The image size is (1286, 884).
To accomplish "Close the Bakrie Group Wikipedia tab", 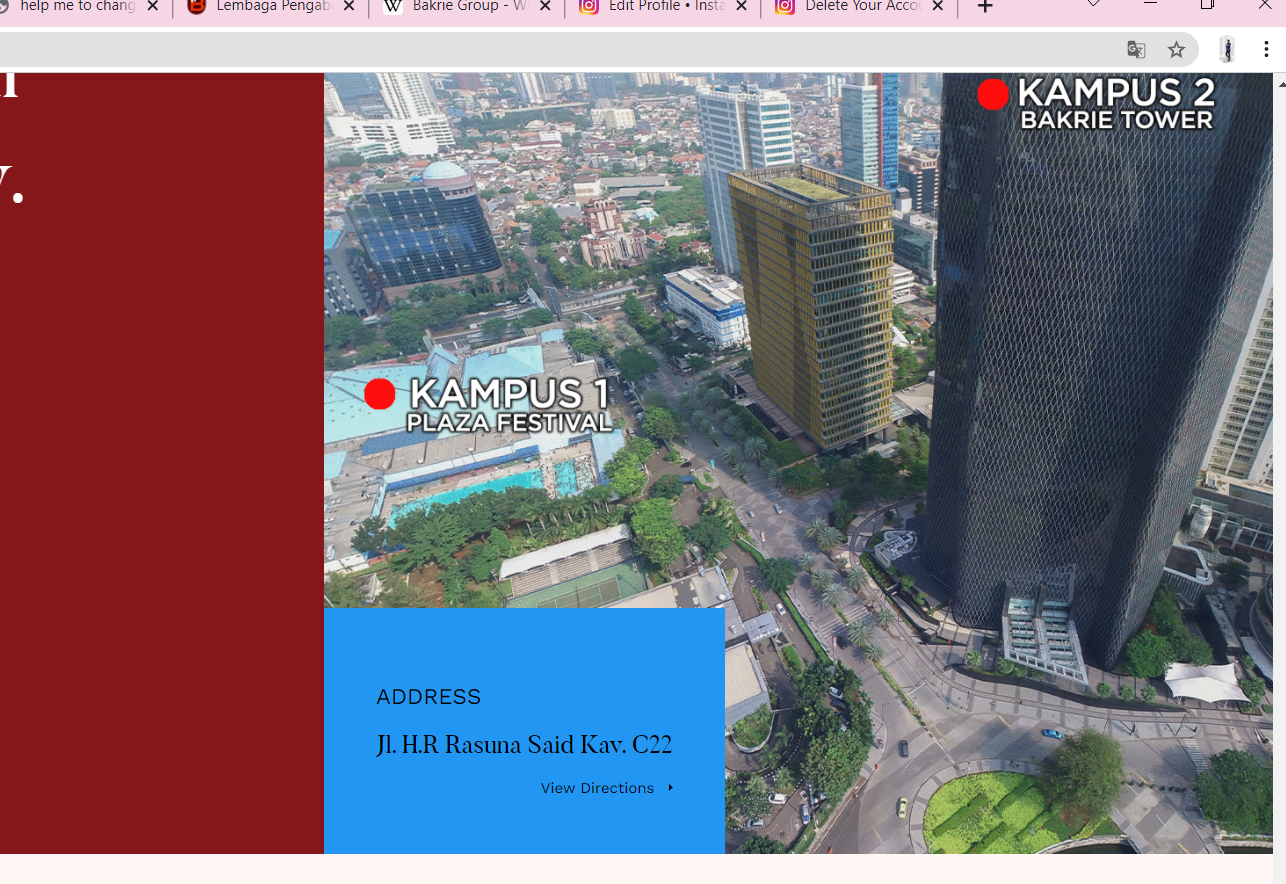I will [545, 7].
